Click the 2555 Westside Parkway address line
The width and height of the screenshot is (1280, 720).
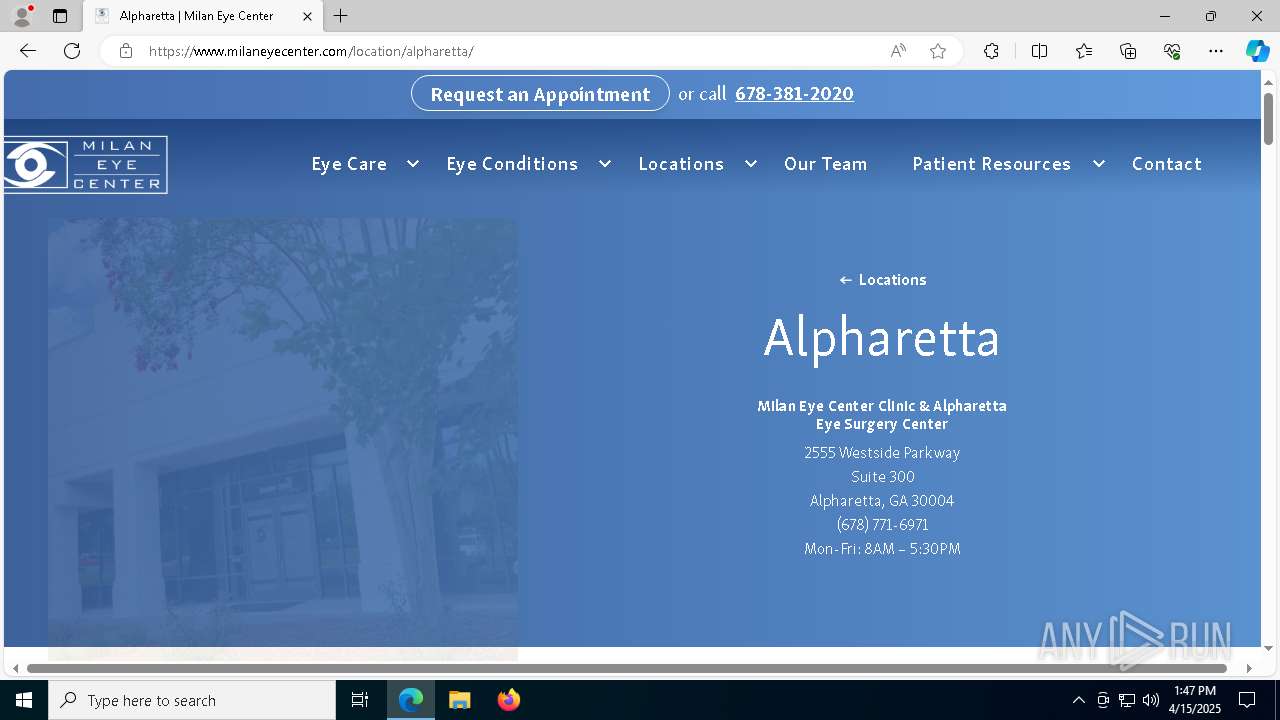pos(882,453)
